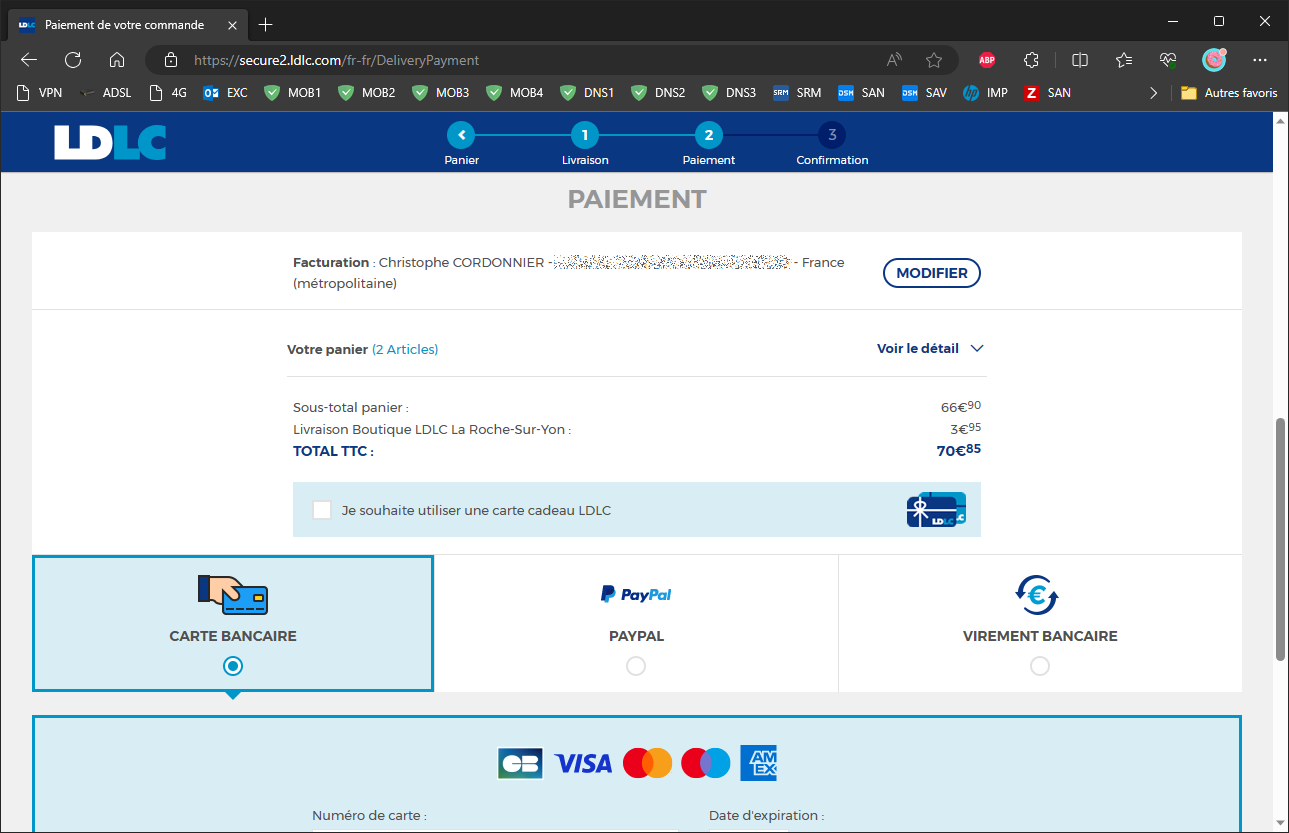Click the Mastercard logo
The height and width of the screenshot is (833, 1289).
[x=647, y=763]
